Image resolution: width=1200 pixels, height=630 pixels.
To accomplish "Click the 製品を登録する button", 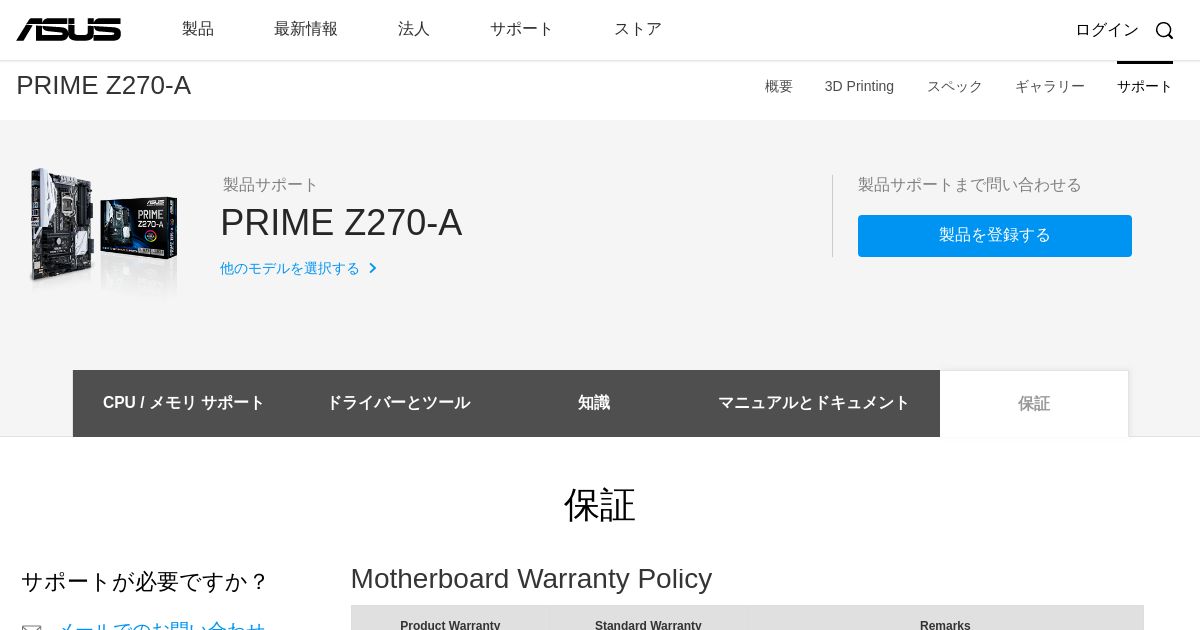I will coord(995,236).
